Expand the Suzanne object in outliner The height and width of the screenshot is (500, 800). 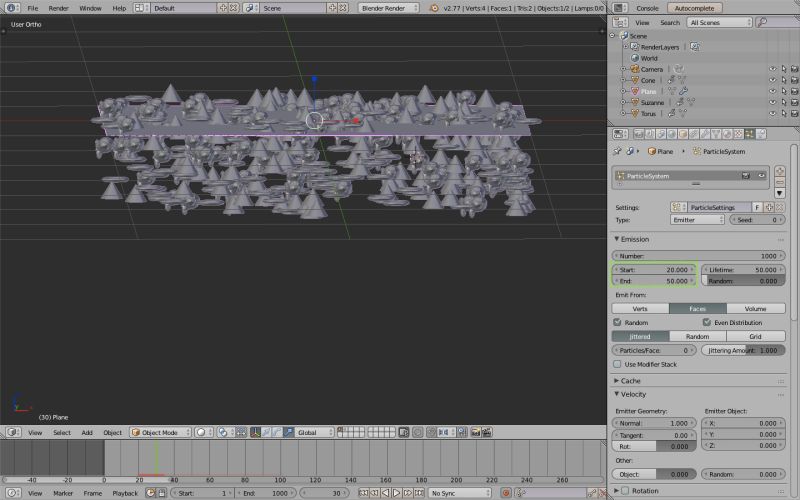pos(623,103)
